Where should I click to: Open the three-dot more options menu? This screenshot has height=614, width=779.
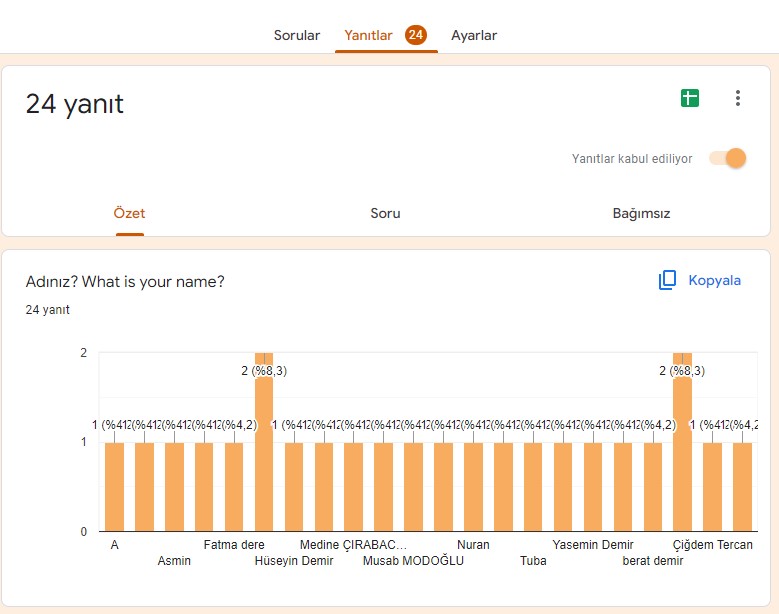[738, 98]
